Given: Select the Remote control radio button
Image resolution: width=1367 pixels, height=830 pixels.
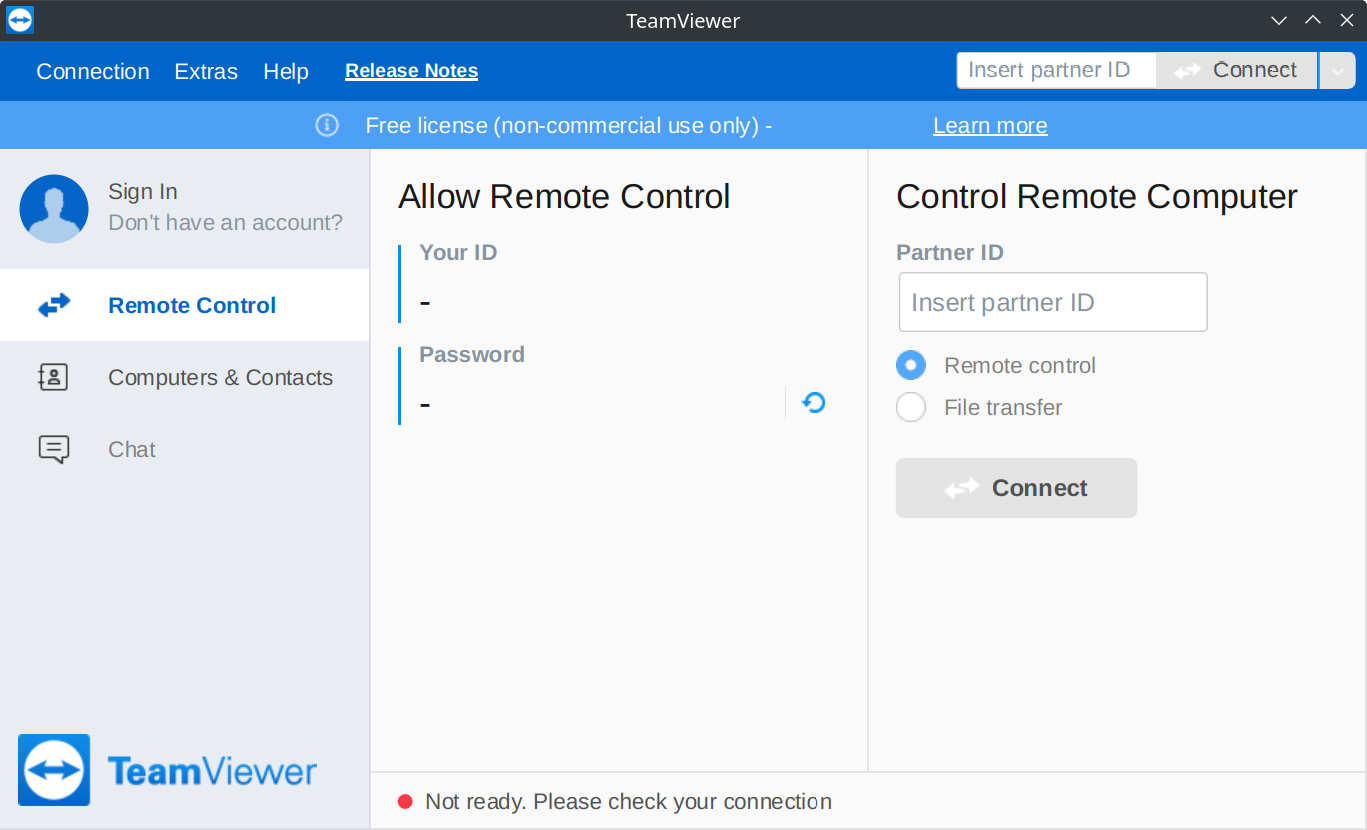Looking at the screenshot, I should tap(911, 365).
